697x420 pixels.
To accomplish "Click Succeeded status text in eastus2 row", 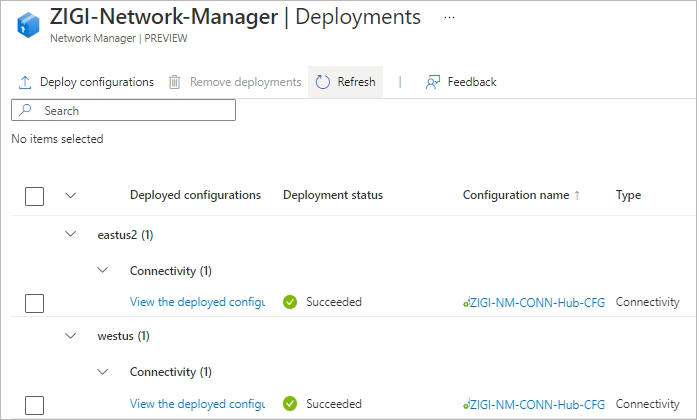I will click(x=334, y=302).
